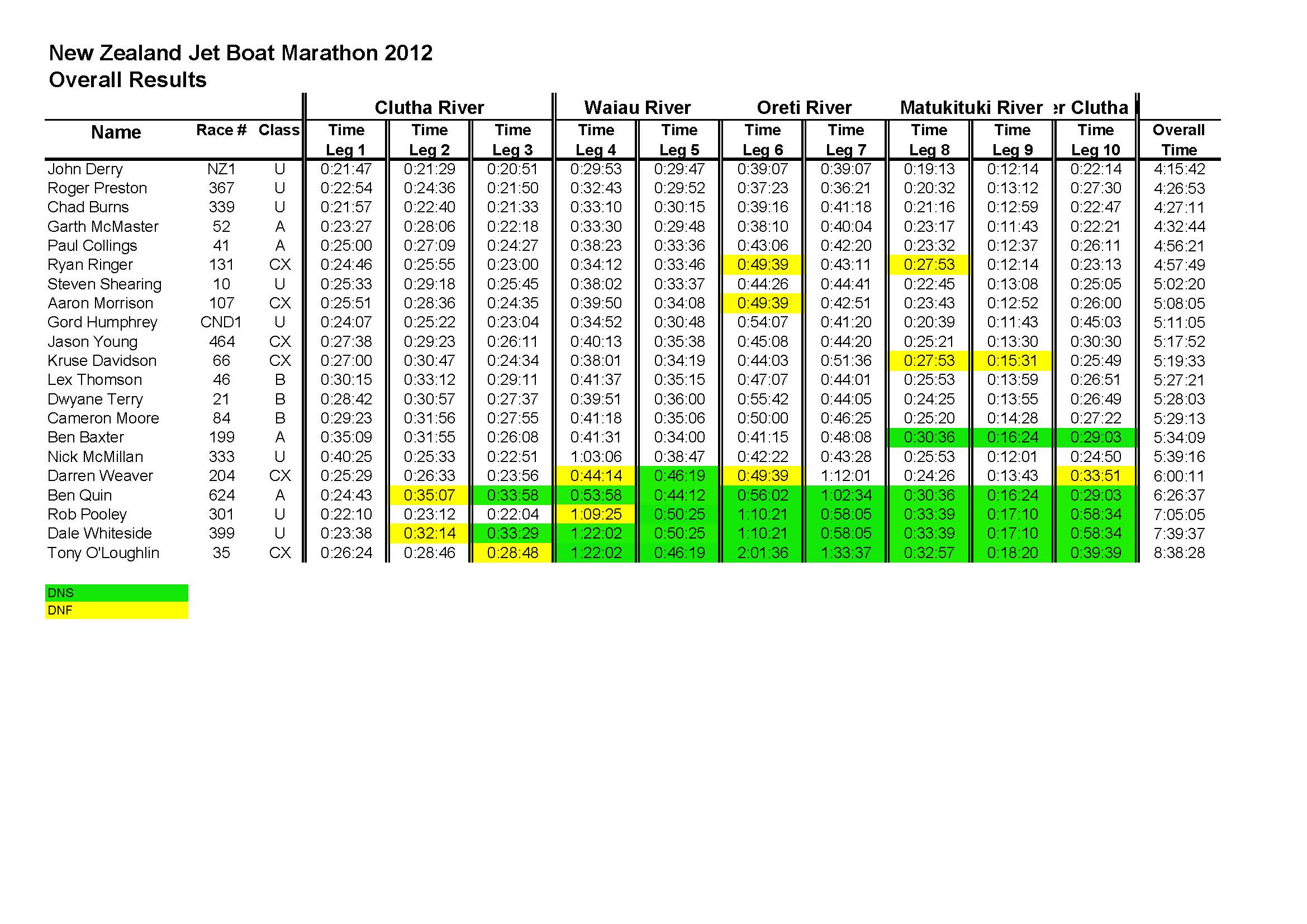
Task: Click the name 'Paul Collings'
Action: 92,246
